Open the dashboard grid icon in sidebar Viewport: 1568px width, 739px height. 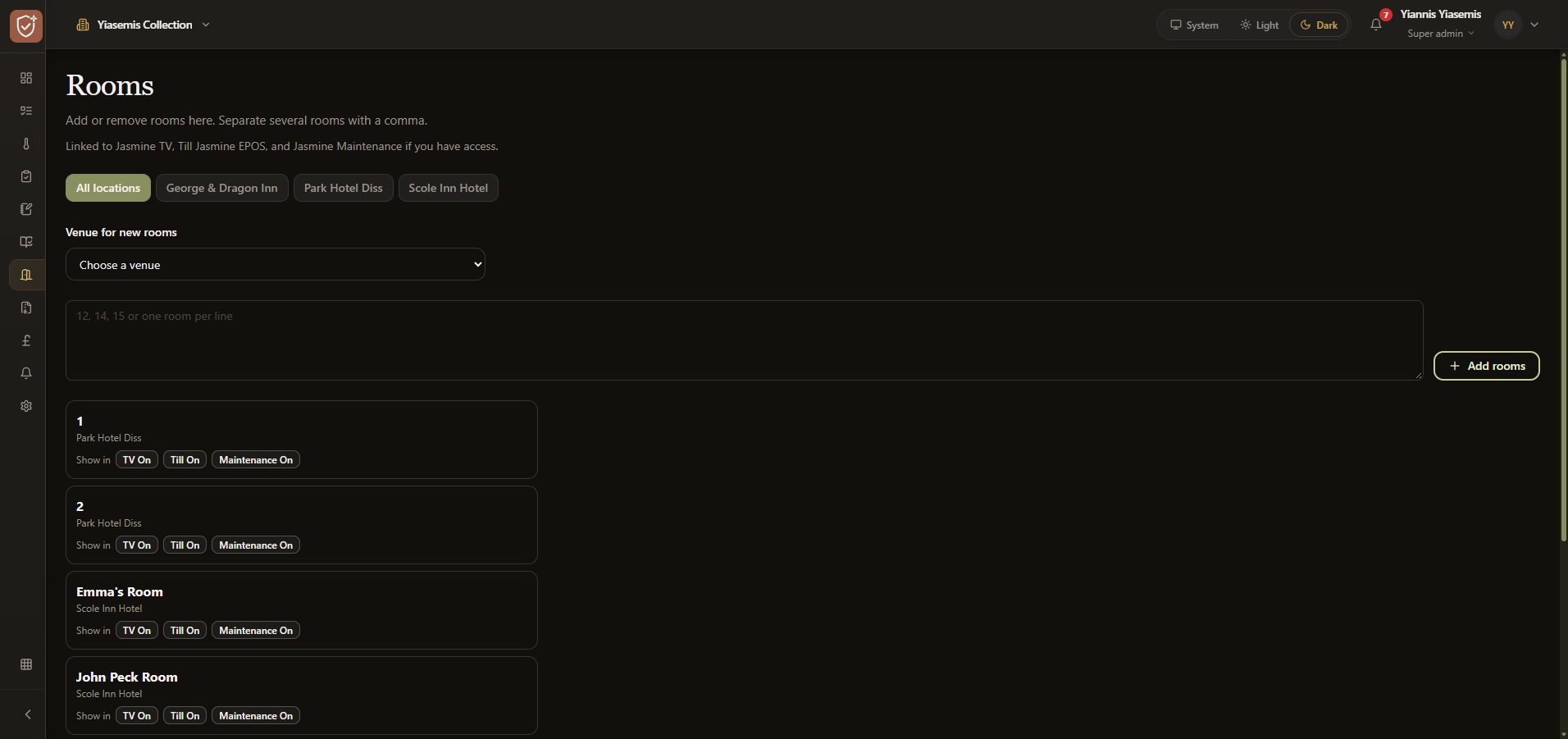coord(26,78)
